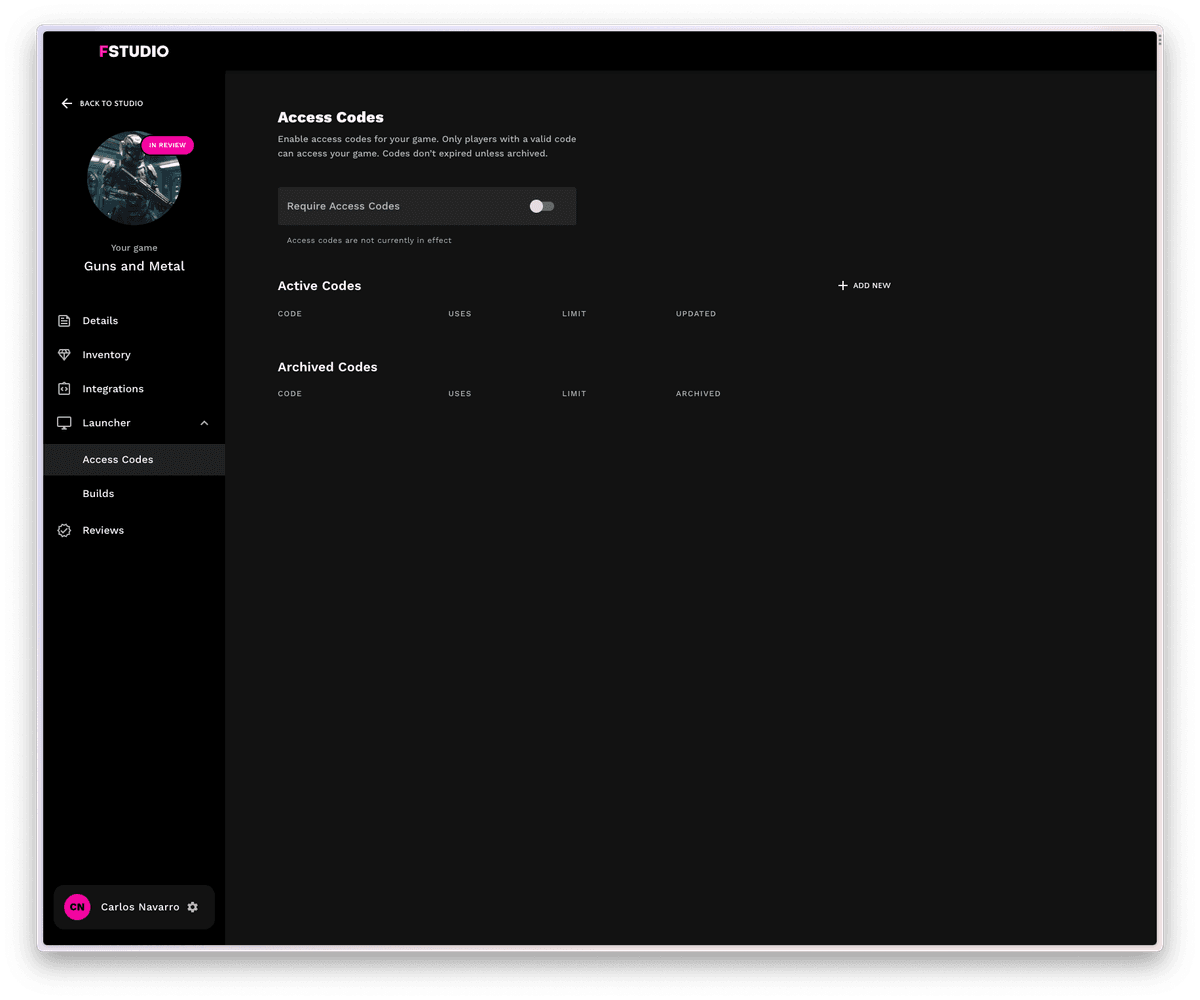Click the Active Codes USES column header

tap(460, 314)
